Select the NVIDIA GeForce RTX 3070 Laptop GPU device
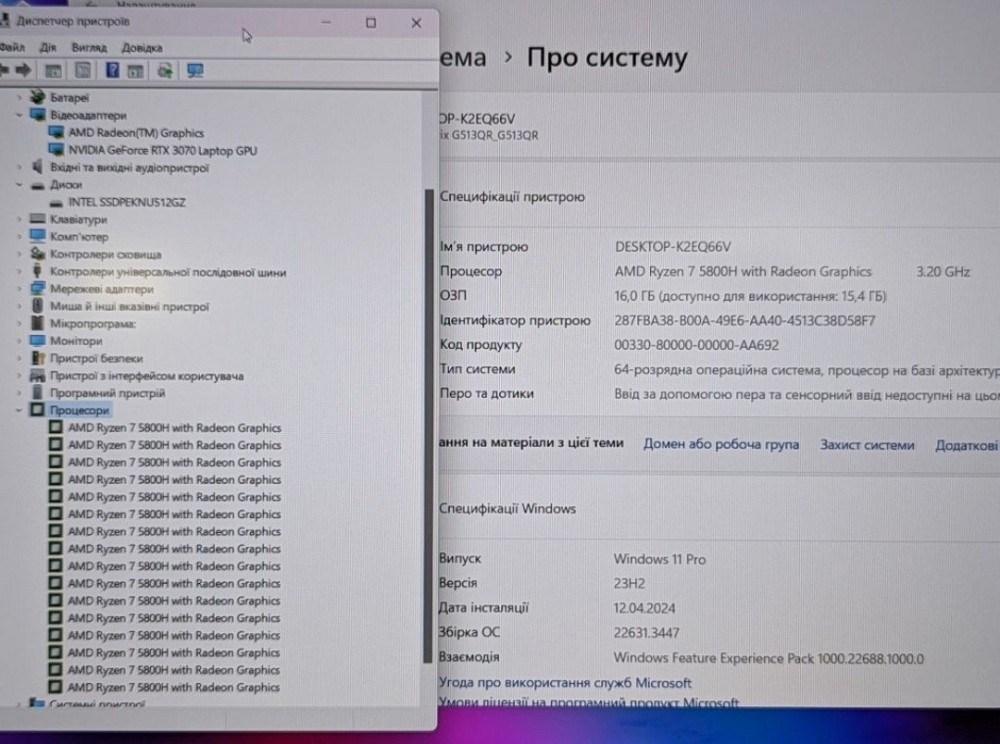The width and height of the screenshot is (1000, 744). 162,150
